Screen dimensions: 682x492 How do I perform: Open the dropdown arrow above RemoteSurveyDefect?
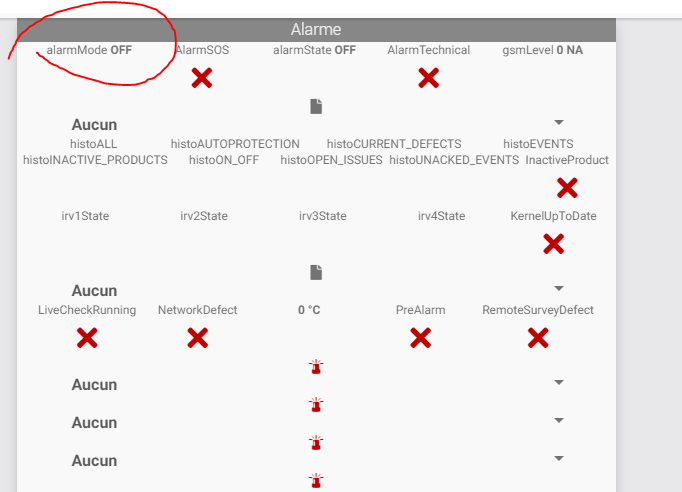(x=559, y=288)
